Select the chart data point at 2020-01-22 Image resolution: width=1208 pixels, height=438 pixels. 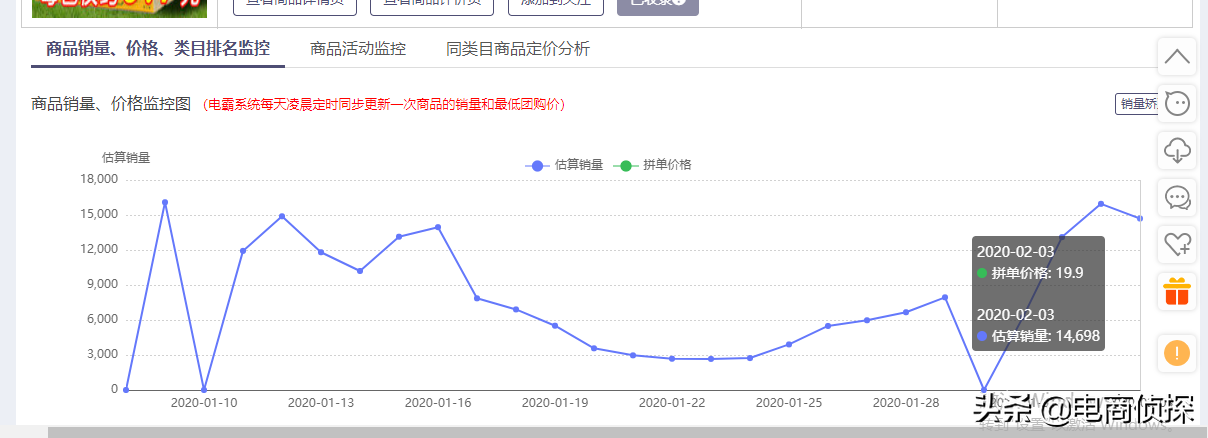pos(672,359)
